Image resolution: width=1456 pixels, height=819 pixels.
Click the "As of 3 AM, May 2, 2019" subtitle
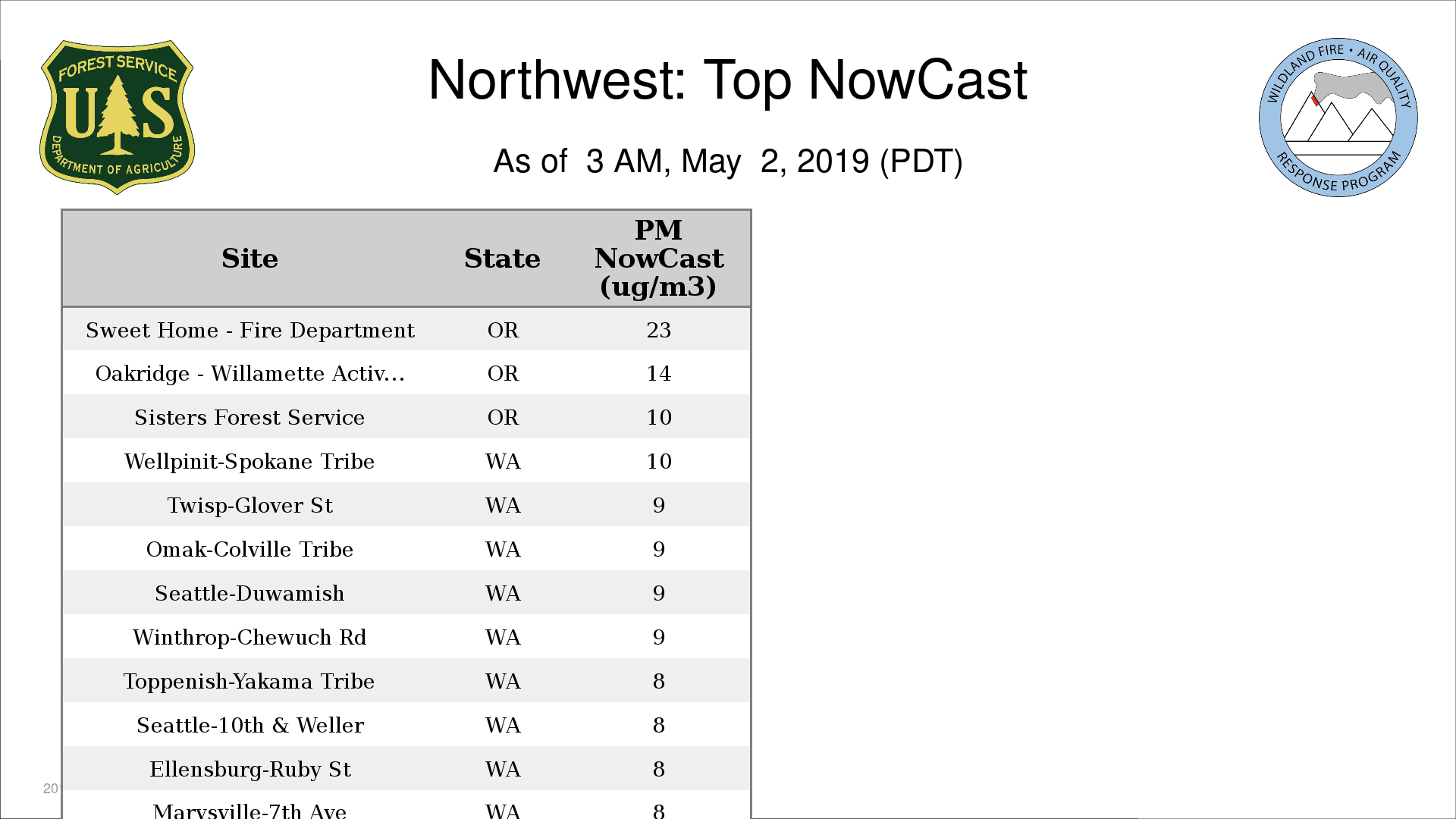[x=727, y=162]
